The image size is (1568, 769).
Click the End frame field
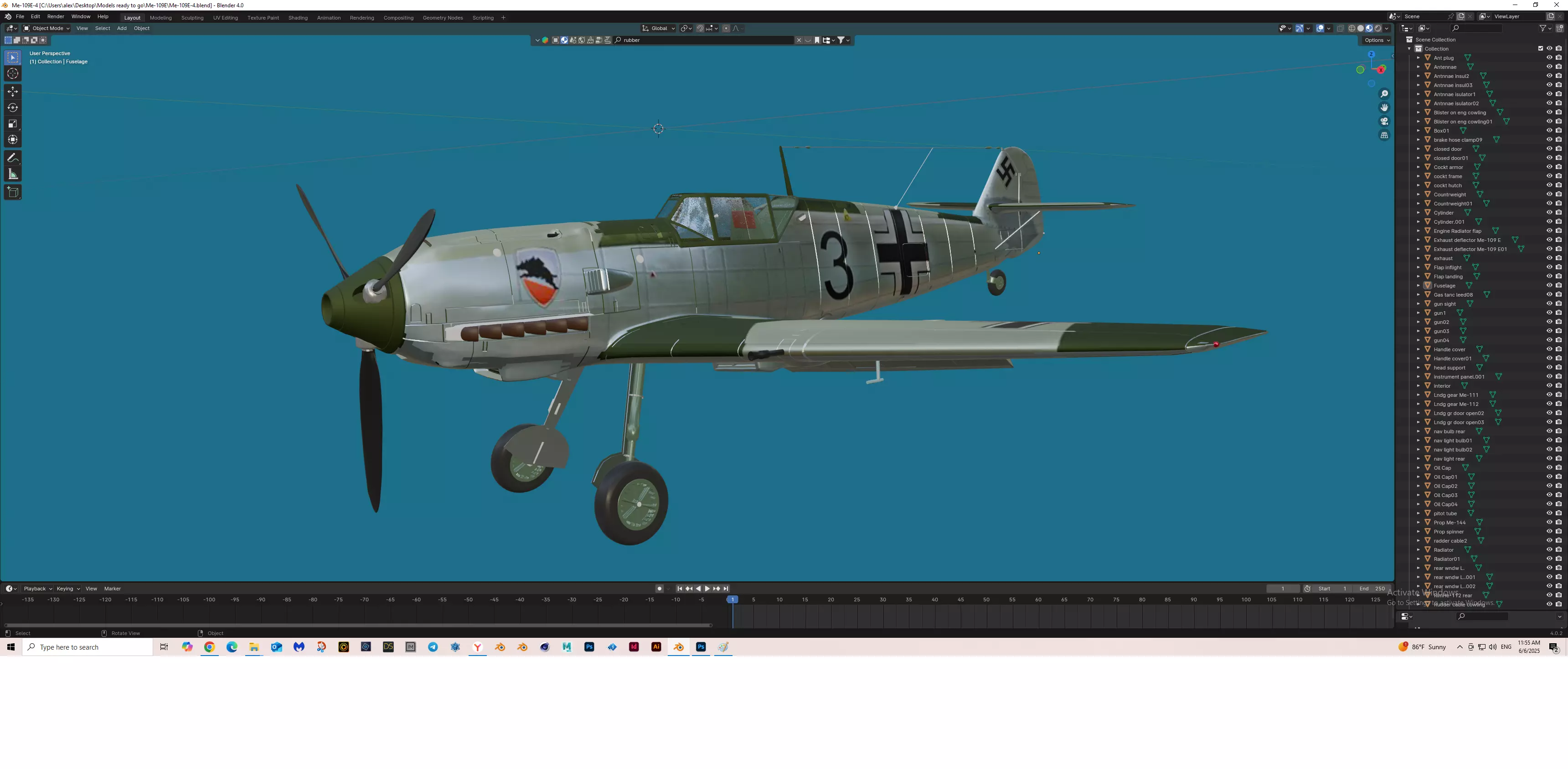pos(1372,589)
